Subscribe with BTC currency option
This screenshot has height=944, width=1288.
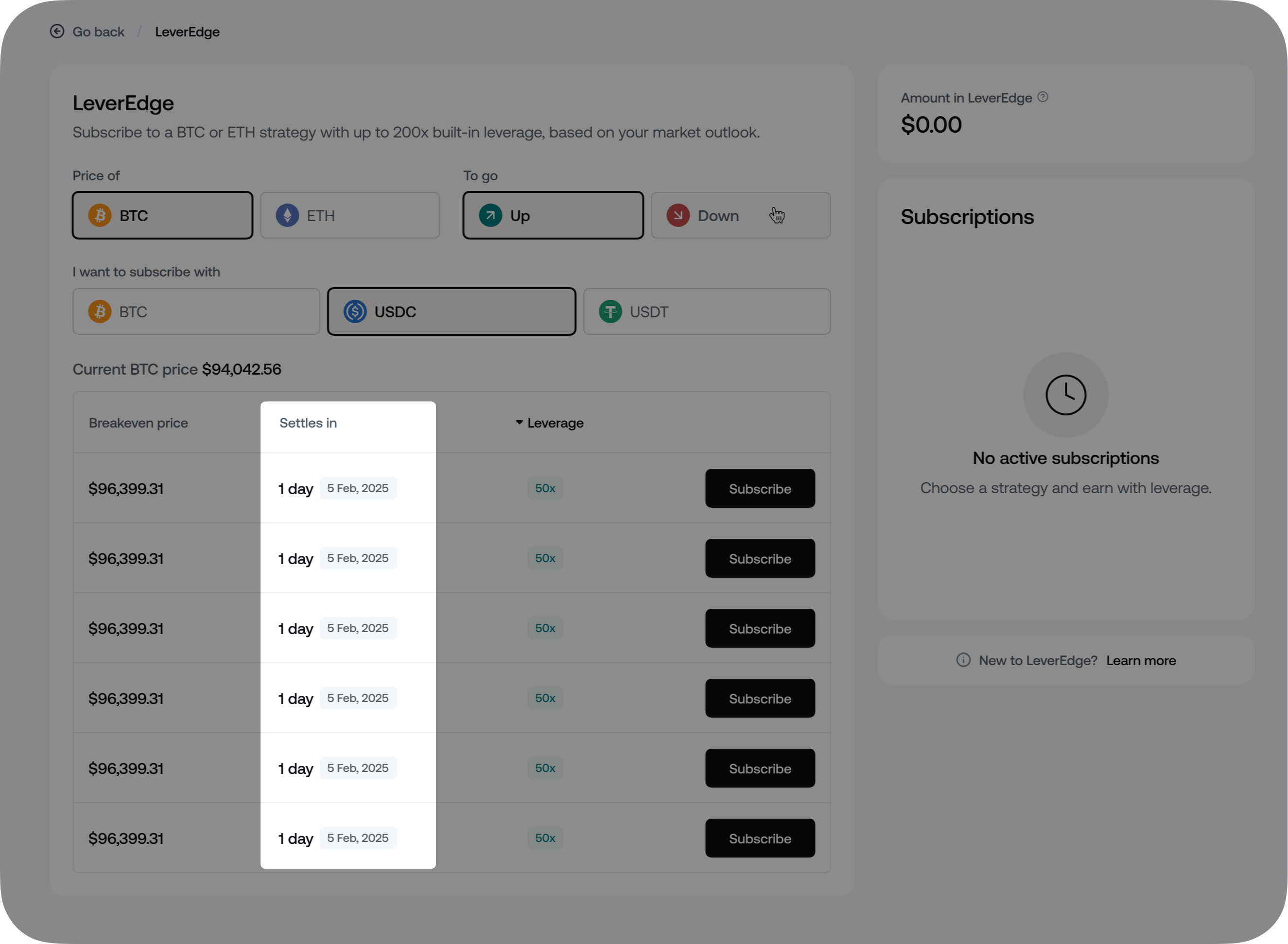196,311
